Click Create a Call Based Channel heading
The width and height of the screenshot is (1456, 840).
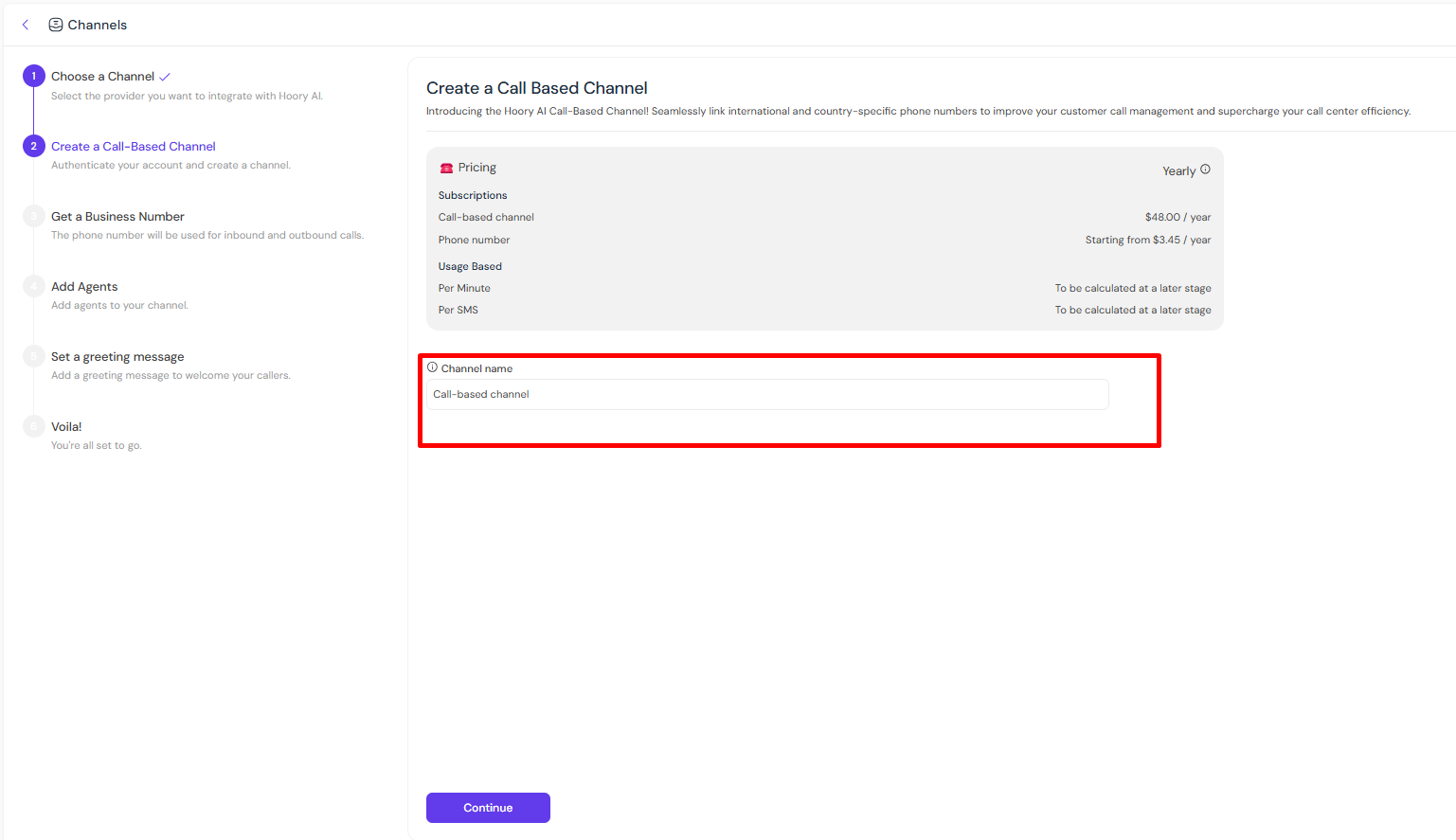tap(537, 88)
